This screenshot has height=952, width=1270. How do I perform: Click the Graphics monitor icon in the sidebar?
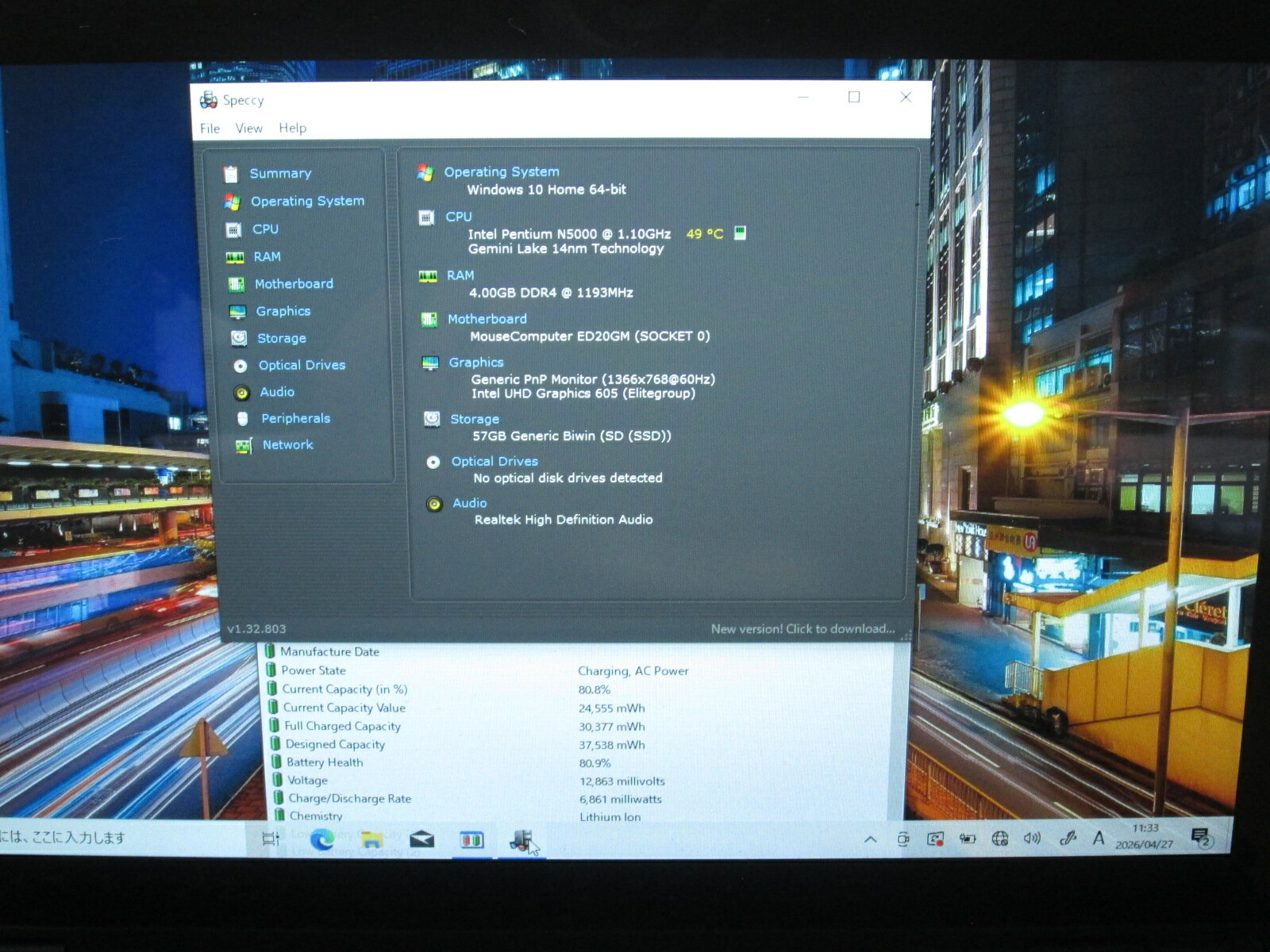(237, 312)
